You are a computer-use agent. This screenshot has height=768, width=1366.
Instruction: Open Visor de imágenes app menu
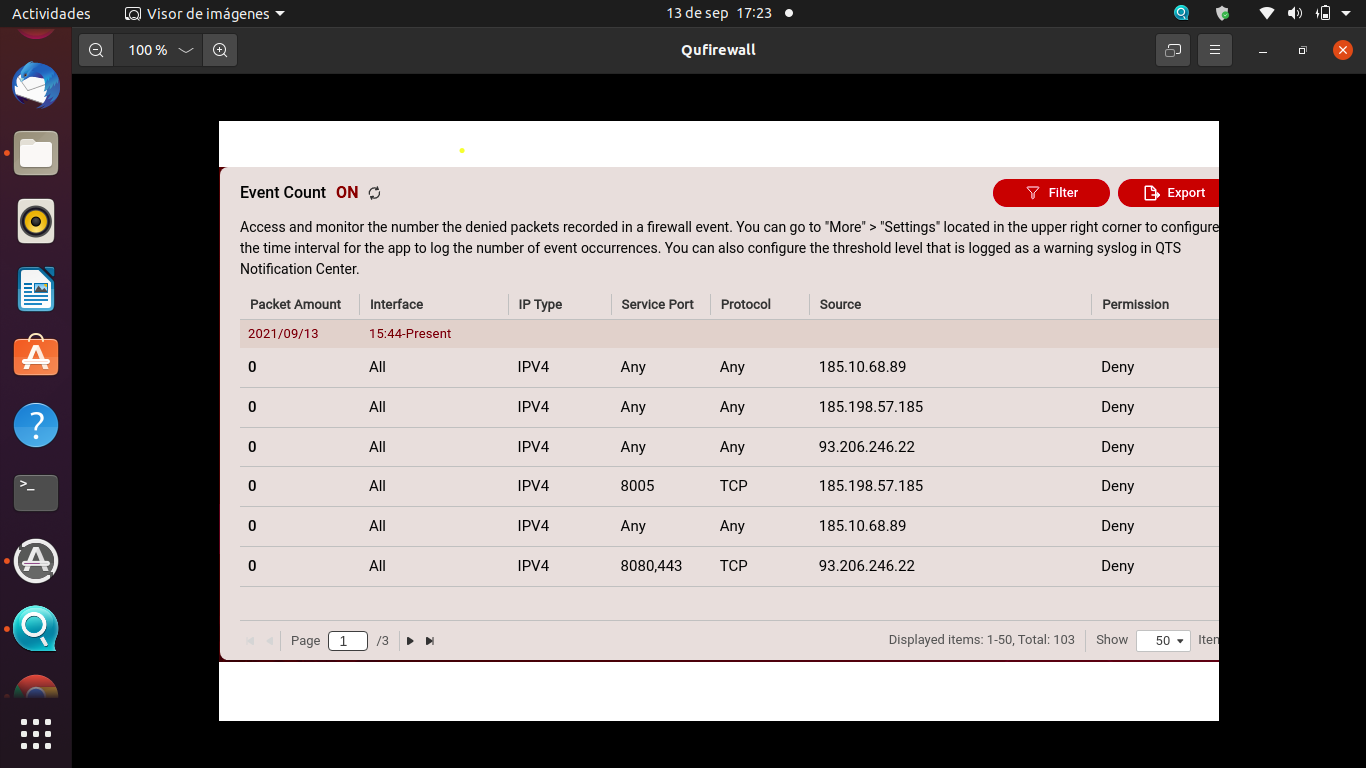point(205,14)
